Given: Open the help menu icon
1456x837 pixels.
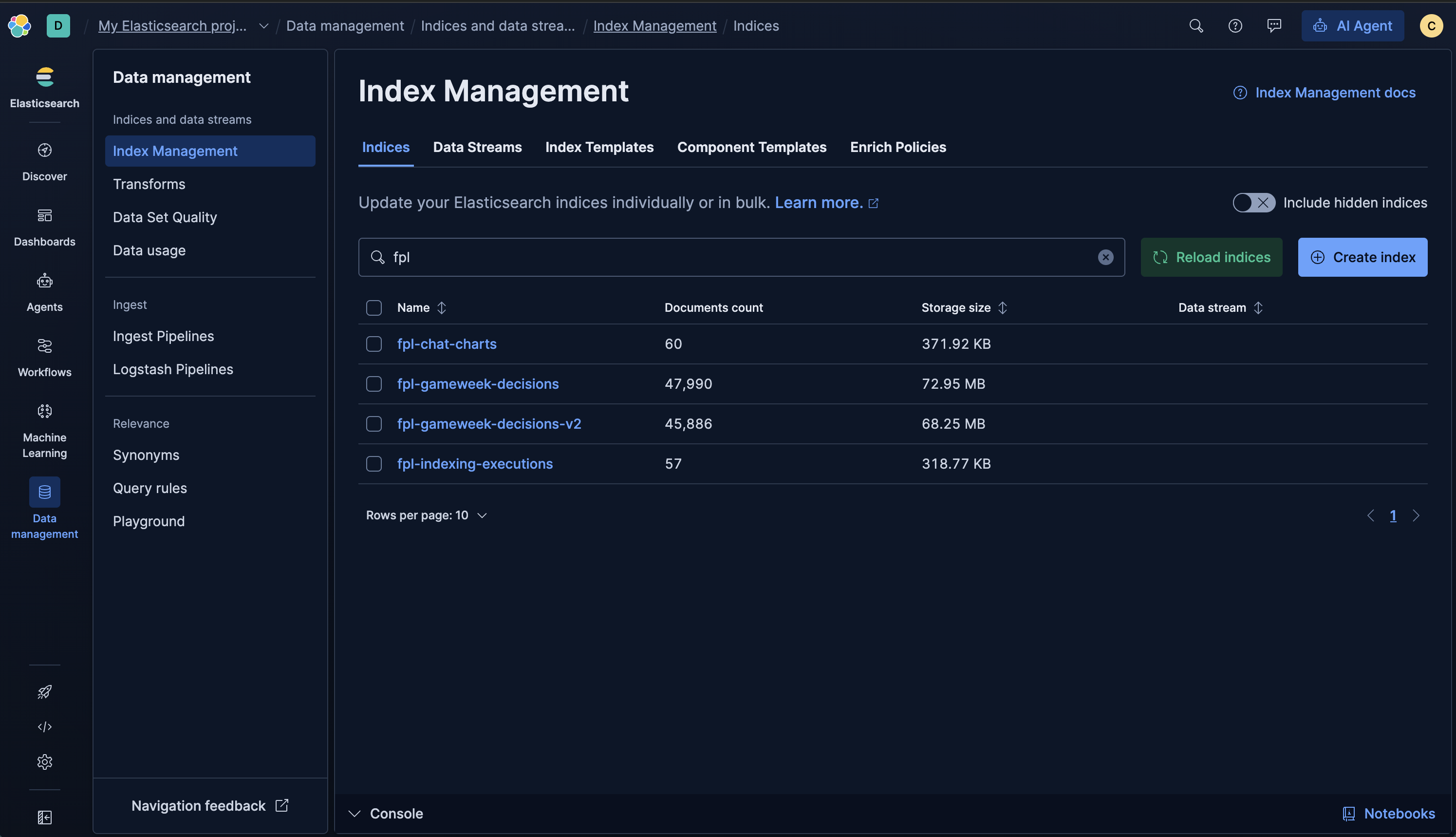Looking at the screenshot, I should [1235, 26].
